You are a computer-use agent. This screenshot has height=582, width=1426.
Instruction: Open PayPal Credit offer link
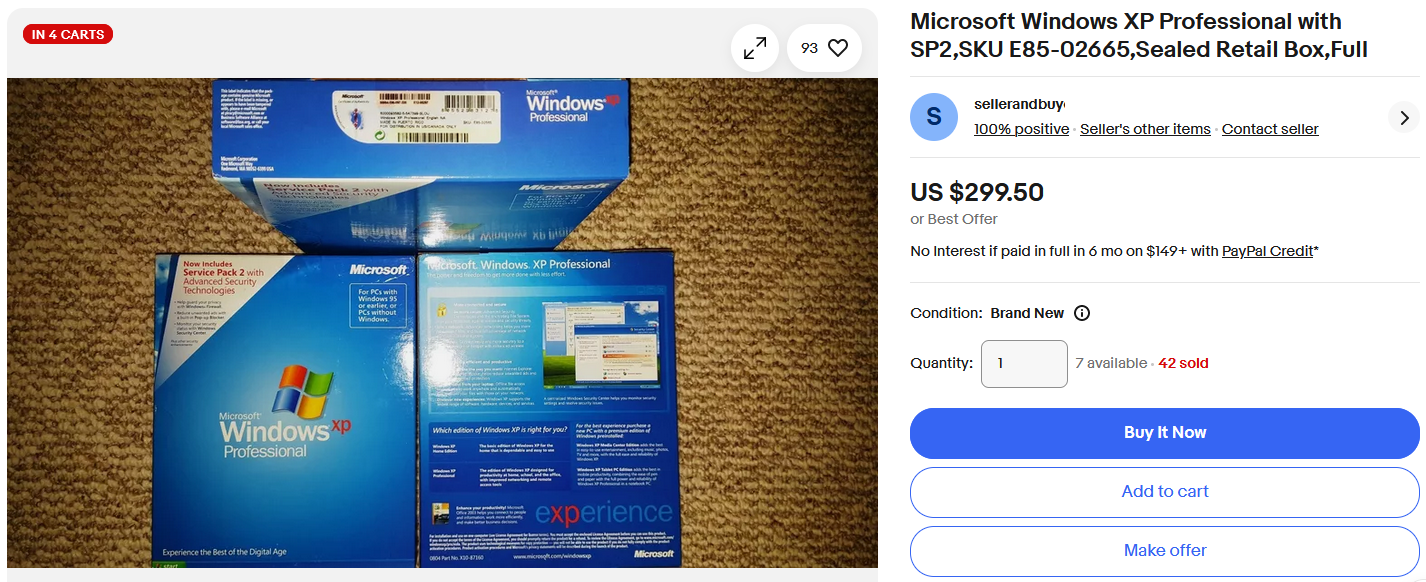(x=1267, y=251)
